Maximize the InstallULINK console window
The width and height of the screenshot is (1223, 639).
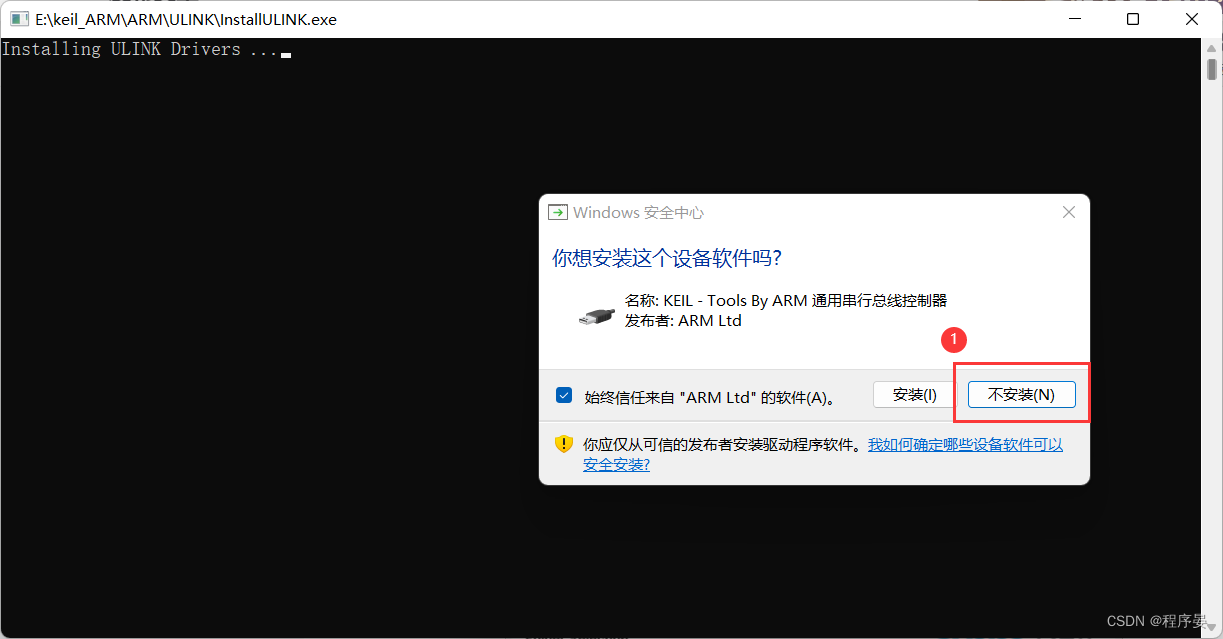coord(1133,19)
